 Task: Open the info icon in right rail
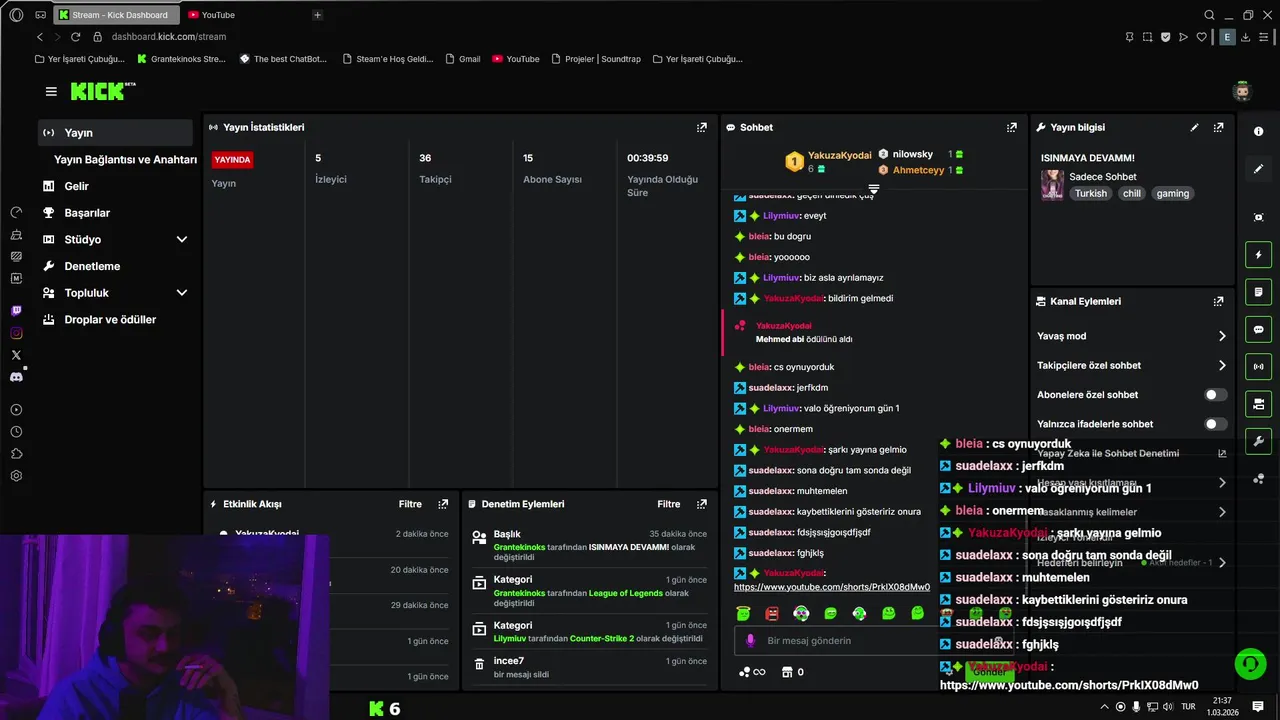click(1258, 132)
